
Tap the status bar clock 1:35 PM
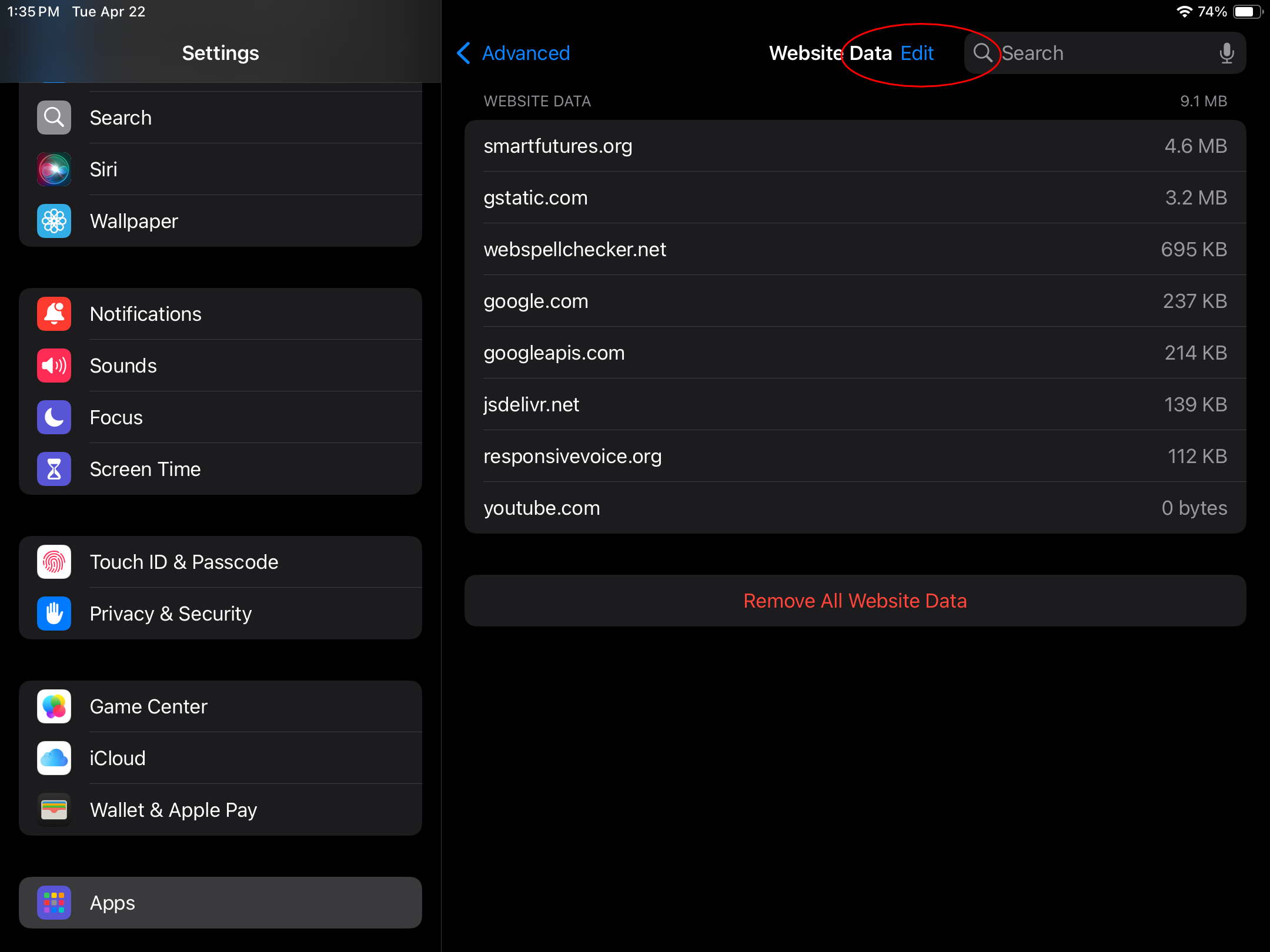pos(34,12)
